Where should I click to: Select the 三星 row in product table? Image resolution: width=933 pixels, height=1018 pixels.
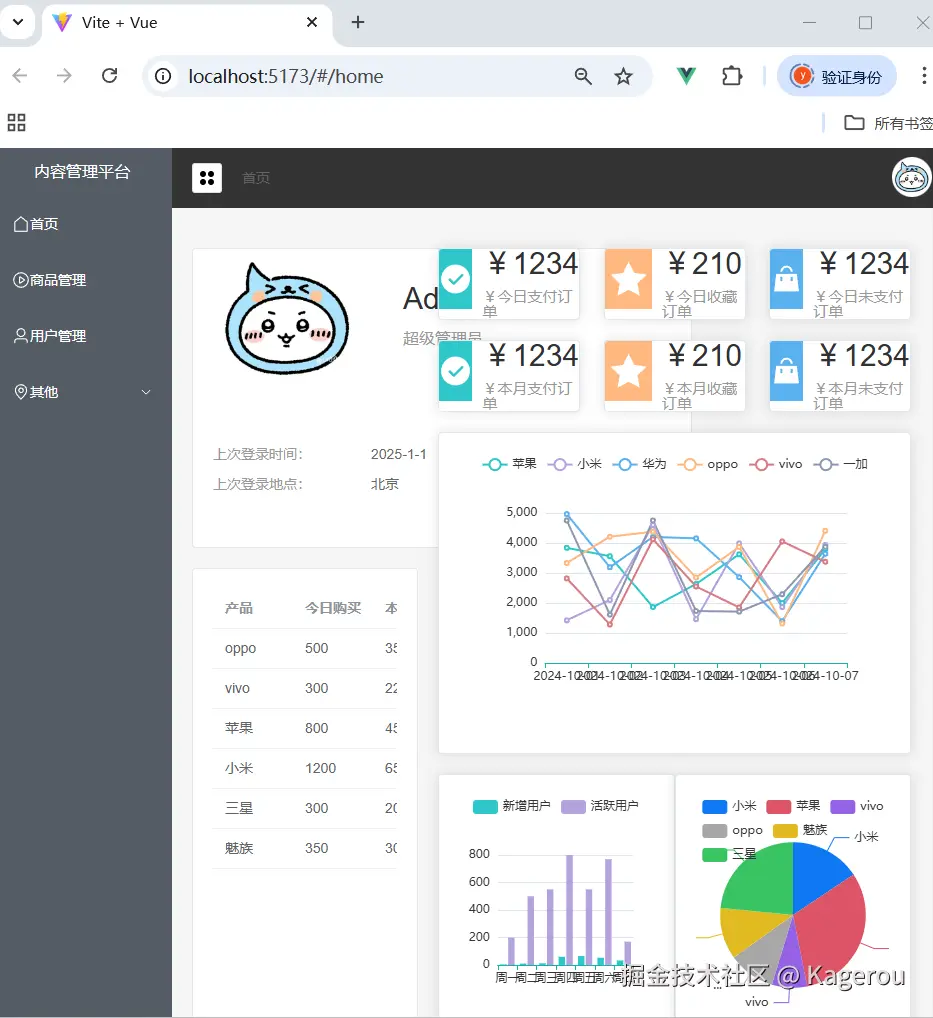coord(304,808)
